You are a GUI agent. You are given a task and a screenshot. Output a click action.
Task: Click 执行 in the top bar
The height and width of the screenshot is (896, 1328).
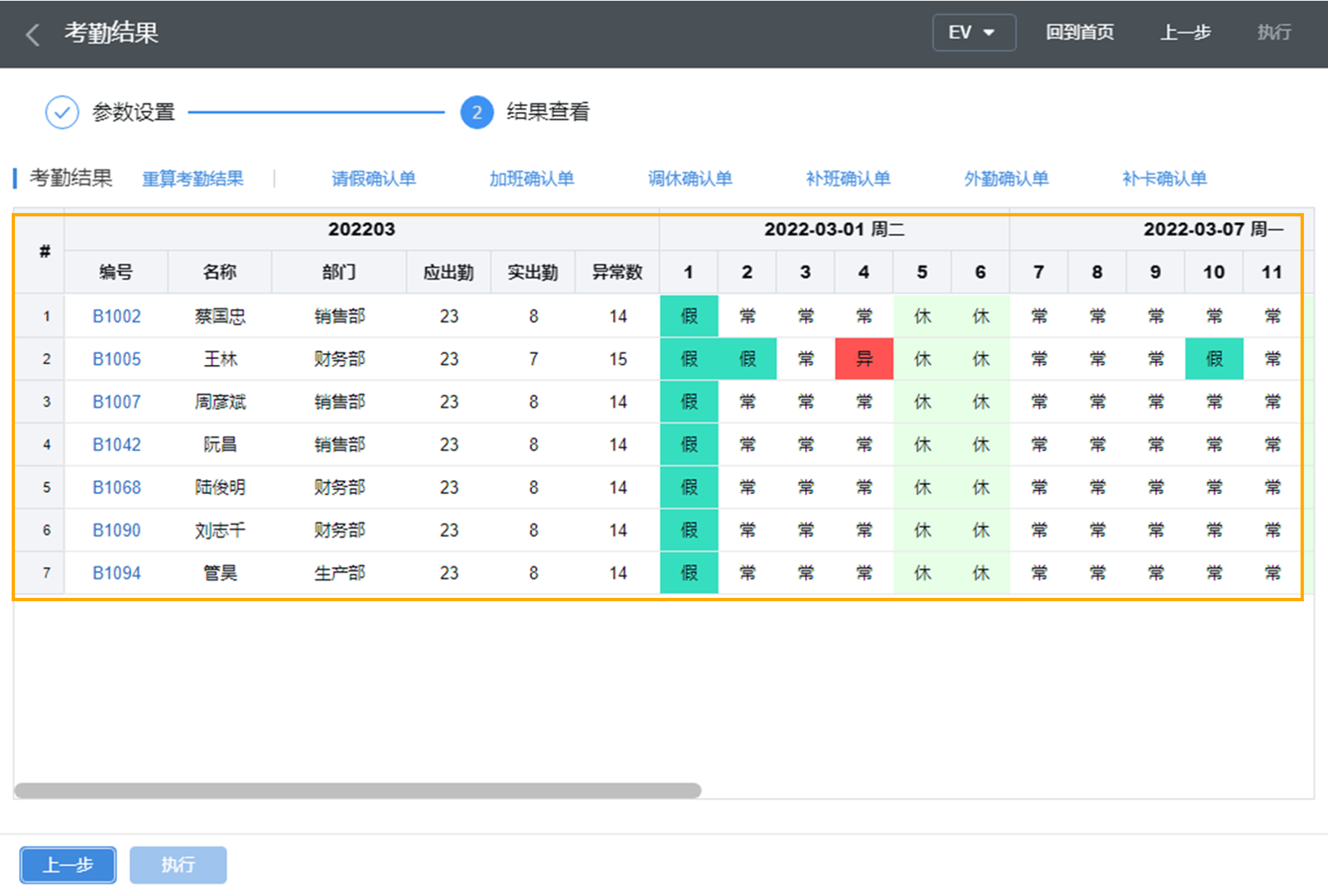point(1275,33)
